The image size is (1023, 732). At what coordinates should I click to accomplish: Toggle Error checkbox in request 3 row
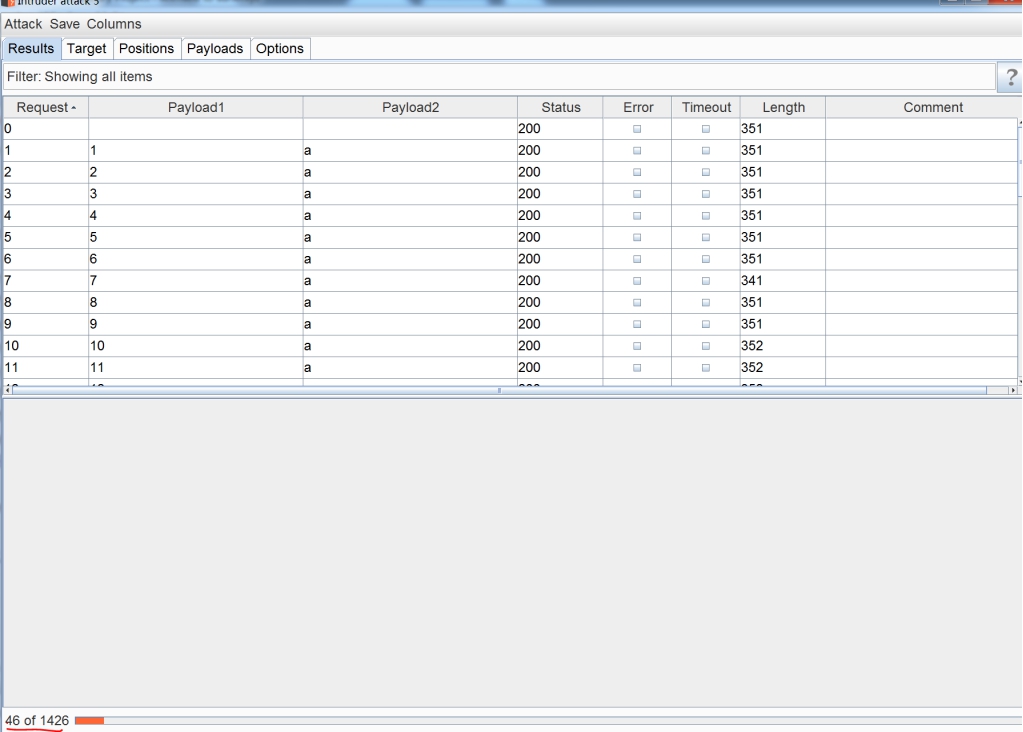point(637,194)
